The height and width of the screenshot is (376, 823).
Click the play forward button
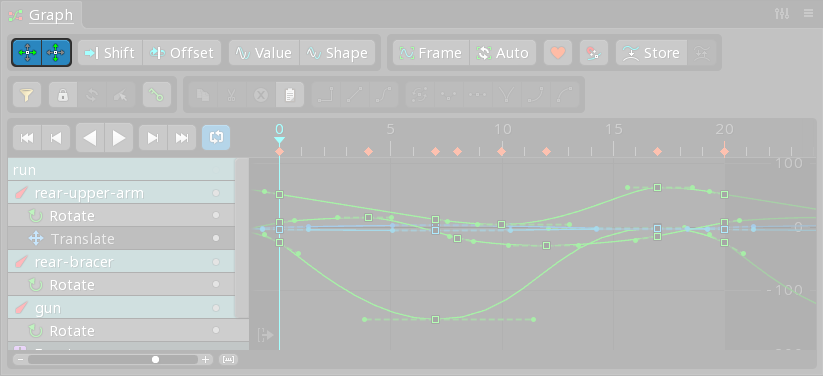pos(119,138)
